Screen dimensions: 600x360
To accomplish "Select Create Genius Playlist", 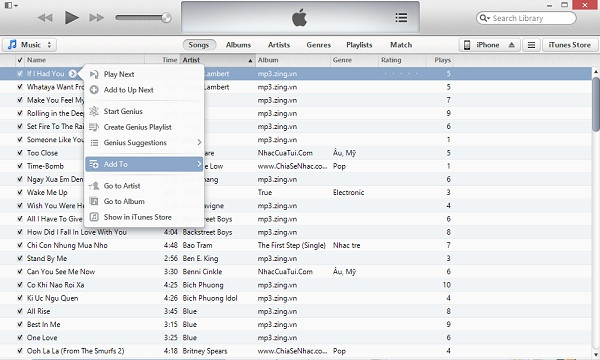I will (144, 127).
